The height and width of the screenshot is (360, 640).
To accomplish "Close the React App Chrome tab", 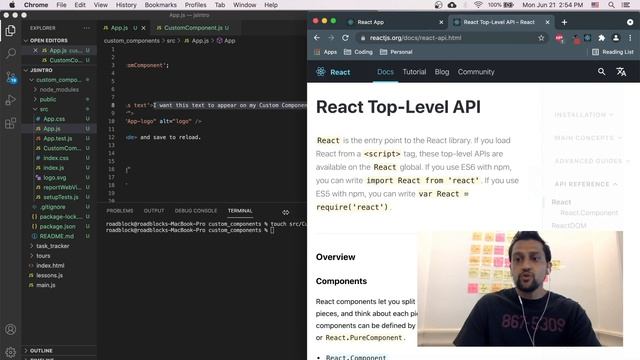I will (x=441, y=22).
